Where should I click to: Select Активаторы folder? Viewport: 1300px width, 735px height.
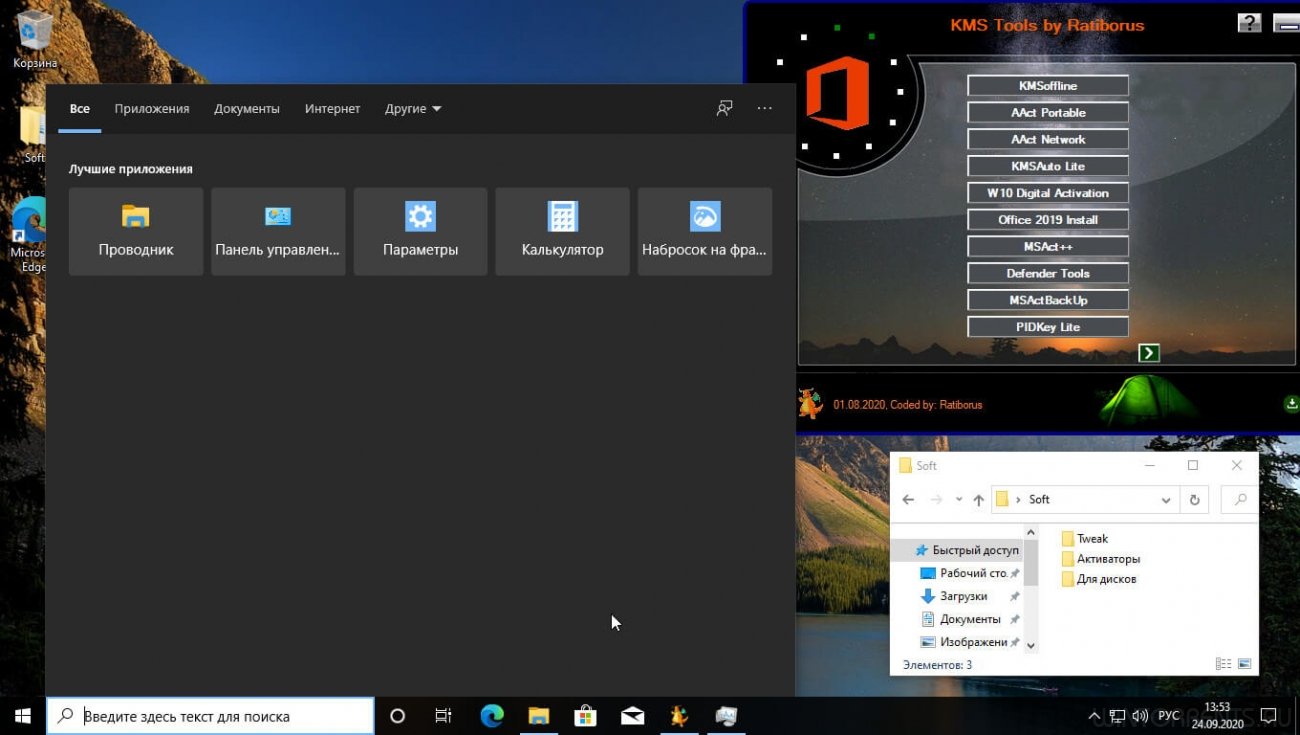pos(1100,559)
